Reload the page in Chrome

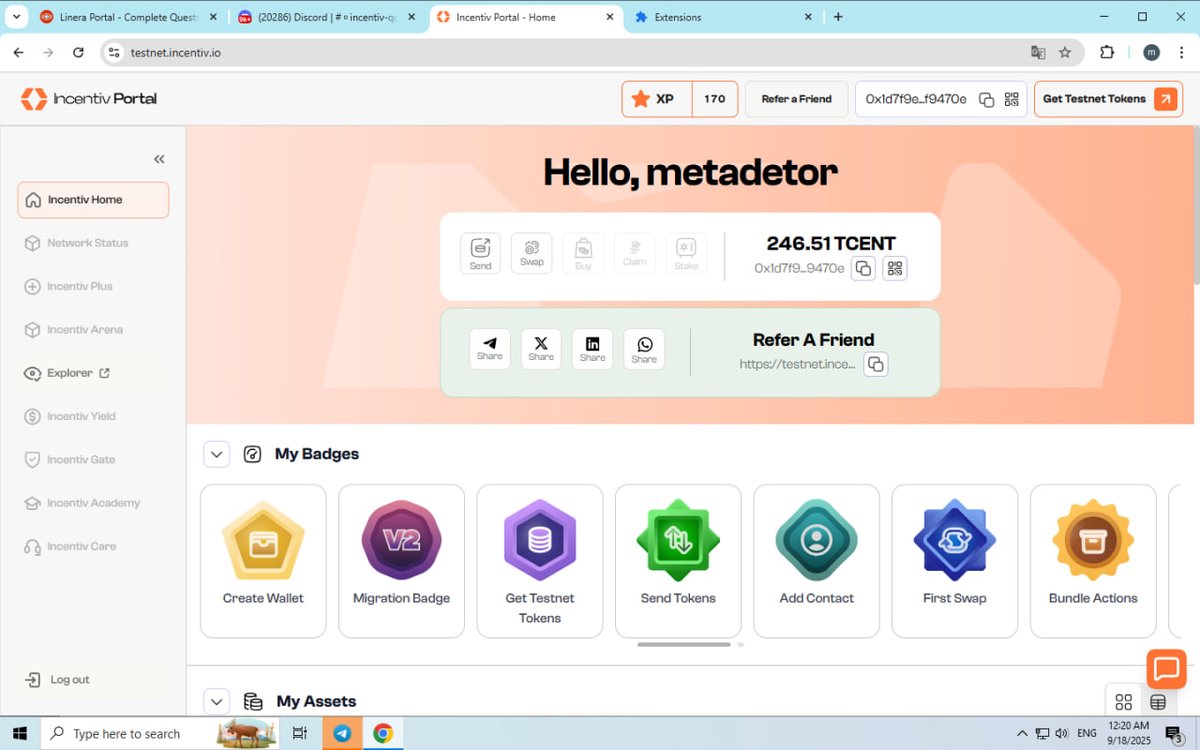(x=78, y=53)
